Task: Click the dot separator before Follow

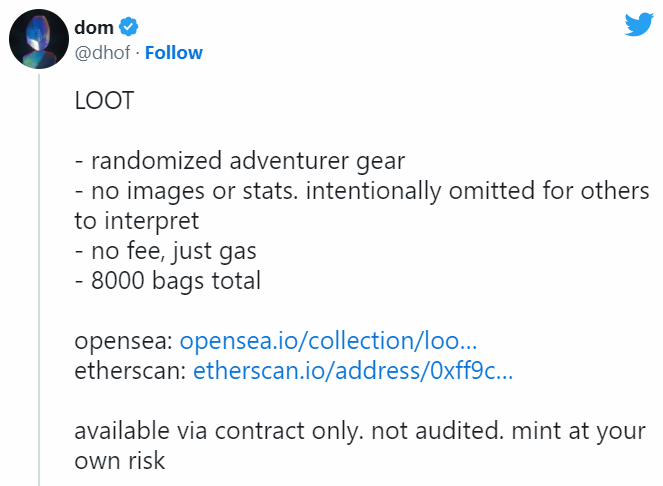Action: tap(137, 53)
